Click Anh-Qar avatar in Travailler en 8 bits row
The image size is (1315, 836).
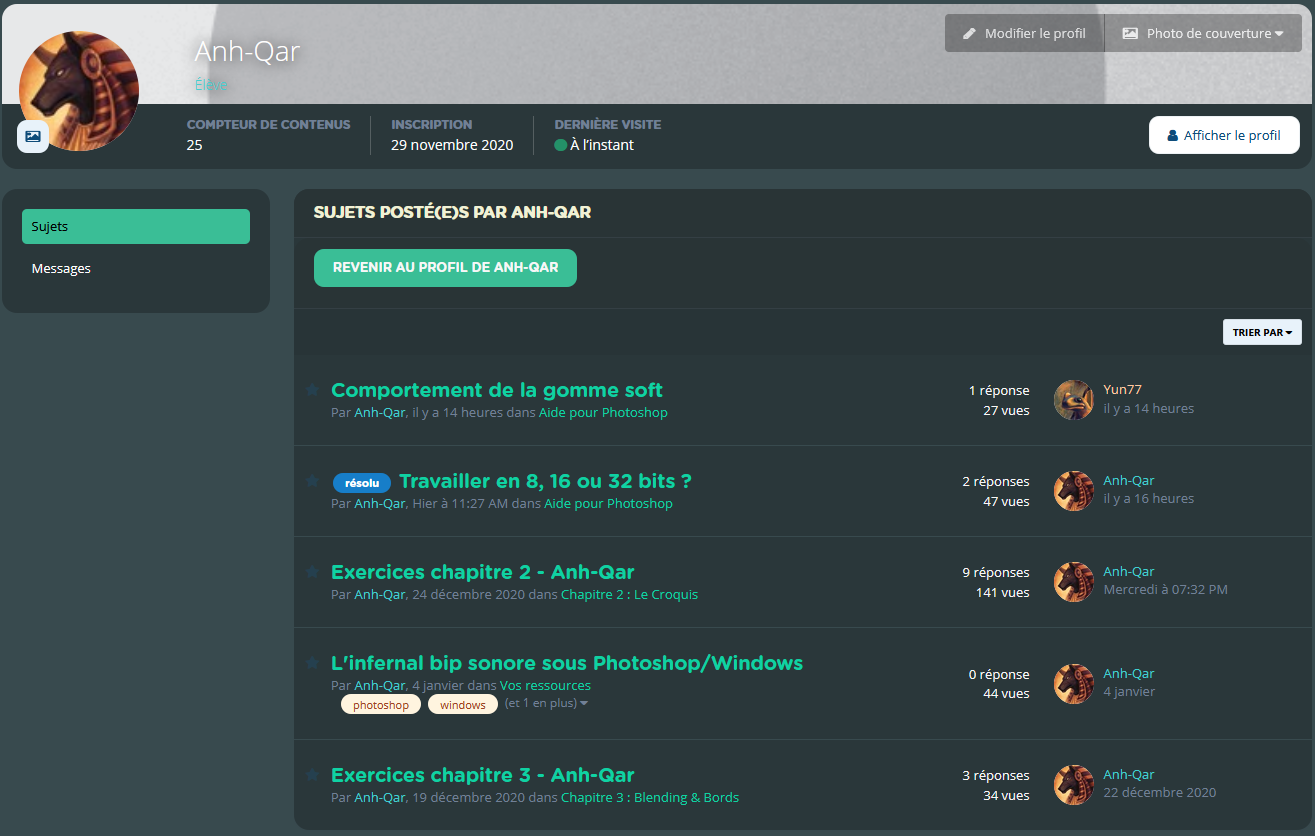[1074, 491]
